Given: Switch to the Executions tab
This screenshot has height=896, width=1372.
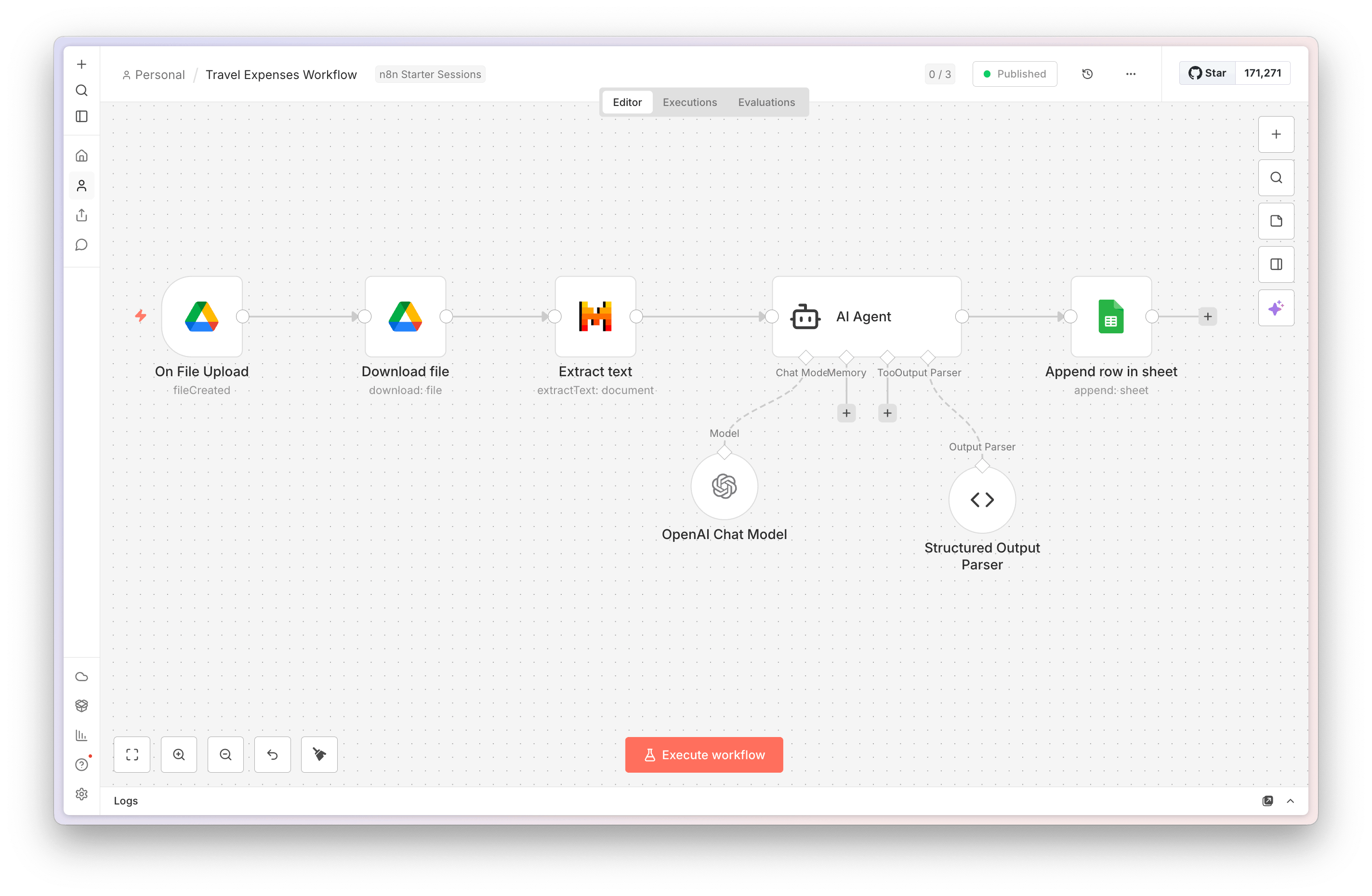Looking at the screenshot, I should tap(689, 102).
